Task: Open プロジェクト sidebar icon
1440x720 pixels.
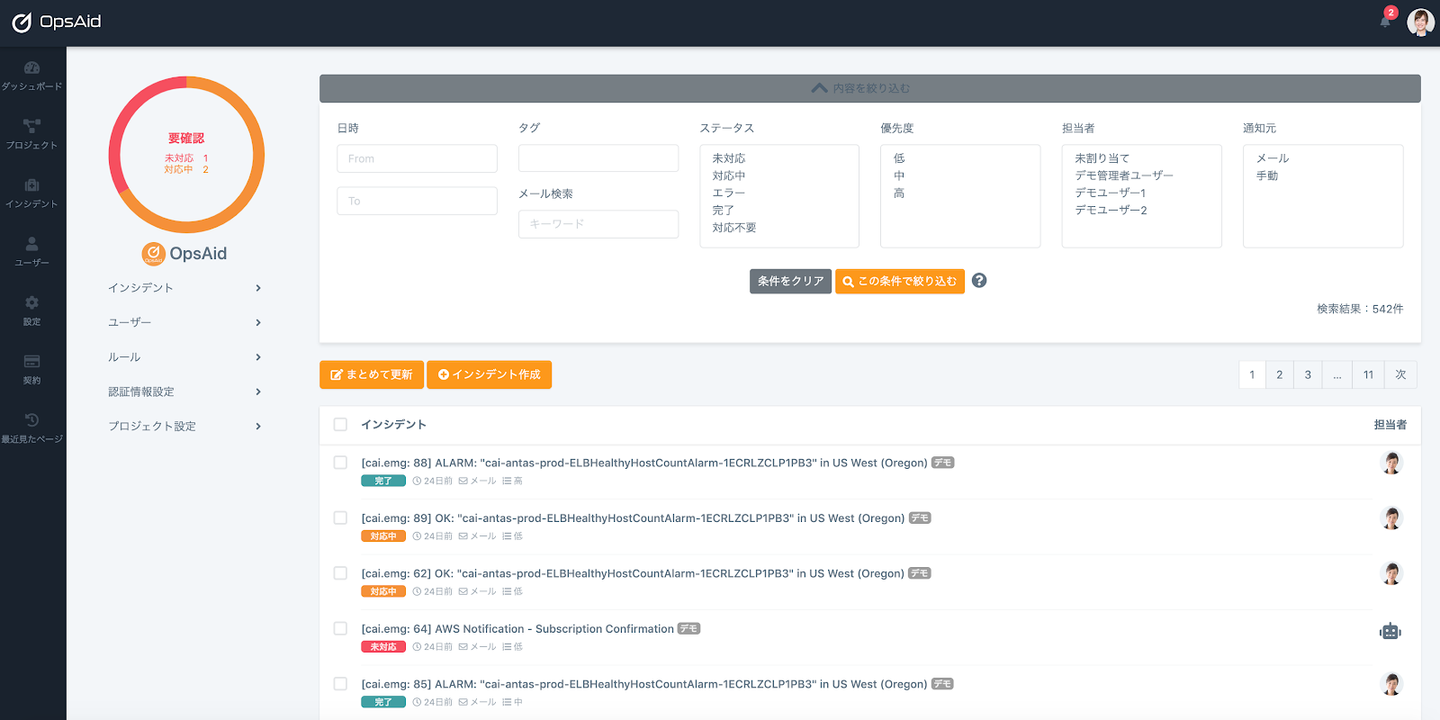Action: (x=32, y=135)
